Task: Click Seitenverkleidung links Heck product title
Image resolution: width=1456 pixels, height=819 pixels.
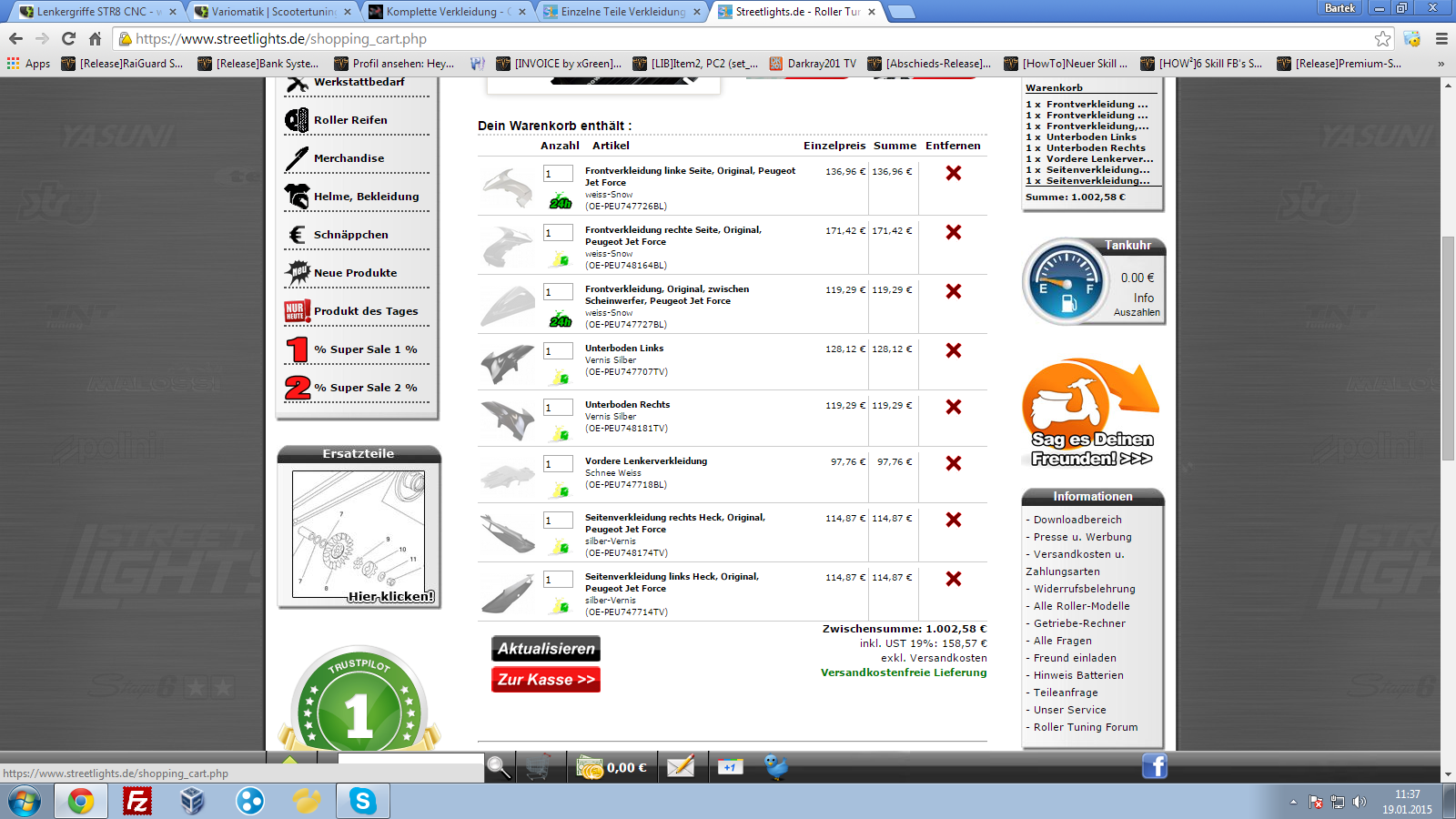Action: [672, 582]
